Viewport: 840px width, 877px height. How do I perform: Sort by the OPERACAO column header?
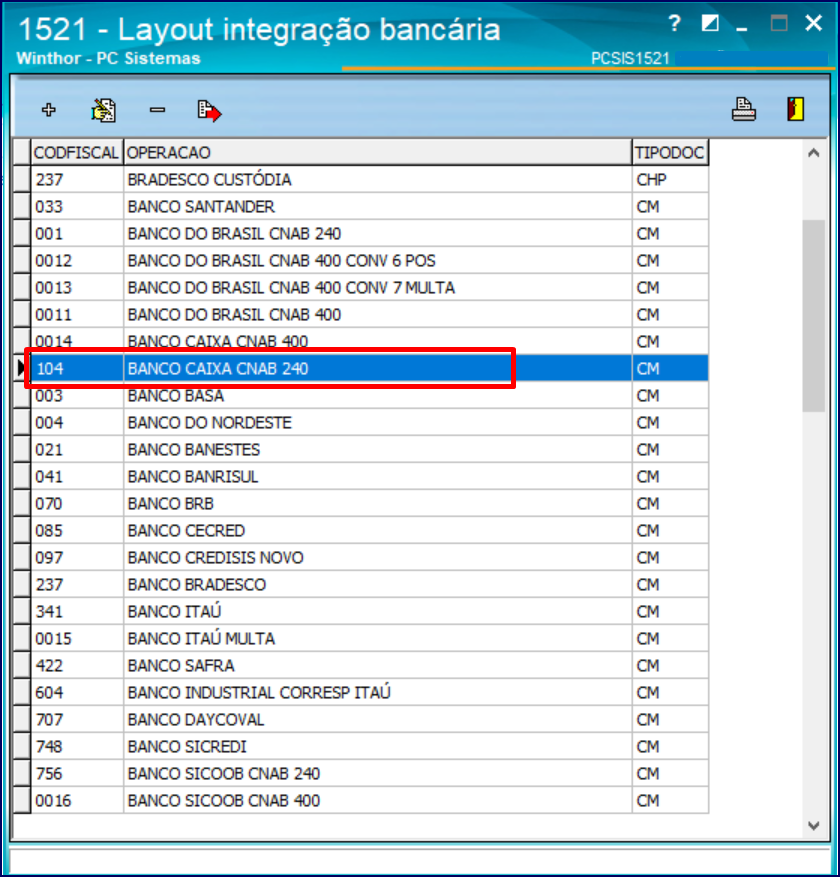click(x=377, y=152)
